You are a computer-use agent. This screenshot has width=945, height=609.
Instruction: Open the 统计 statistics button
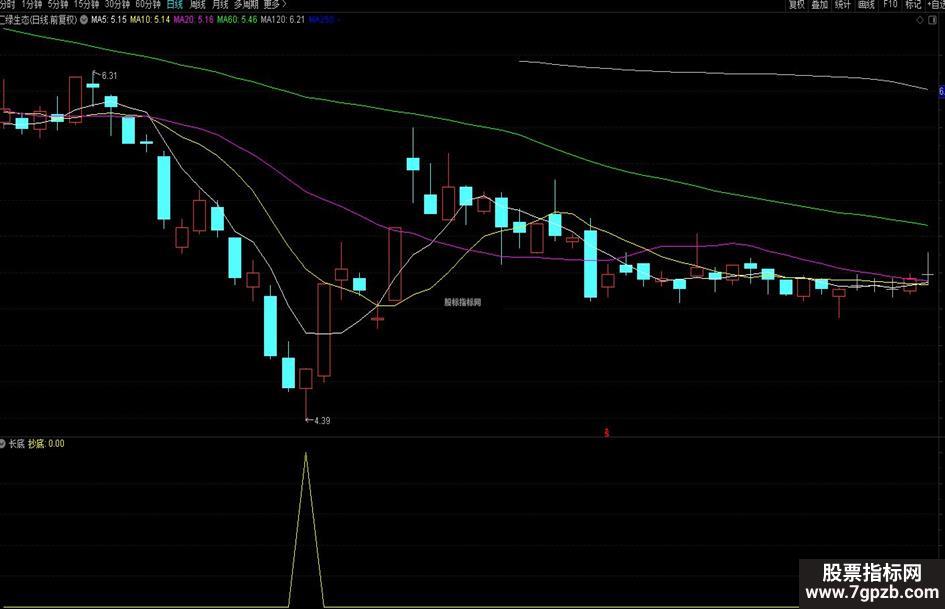coord(843,4)
